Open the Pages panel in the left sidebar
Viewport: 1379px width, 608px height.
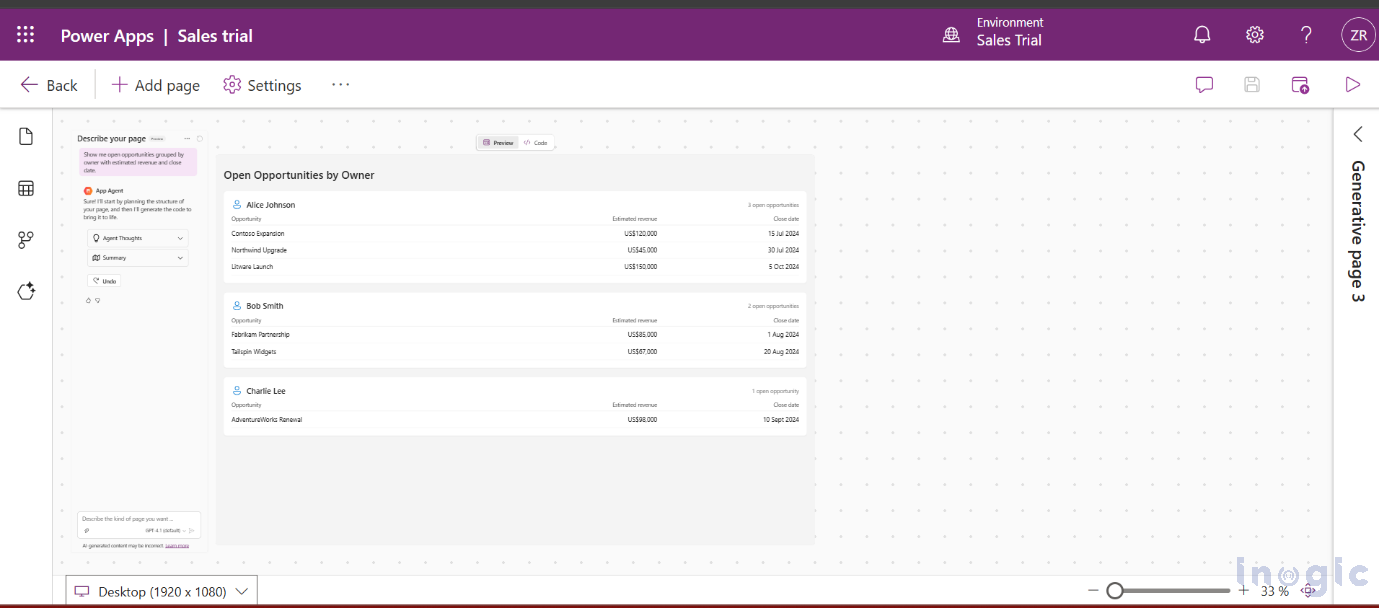[25, 135]
